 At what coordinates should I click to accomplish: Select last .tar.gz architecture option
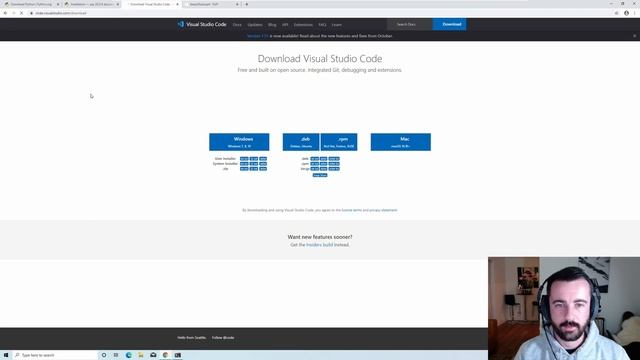click(x=334, y=169)
